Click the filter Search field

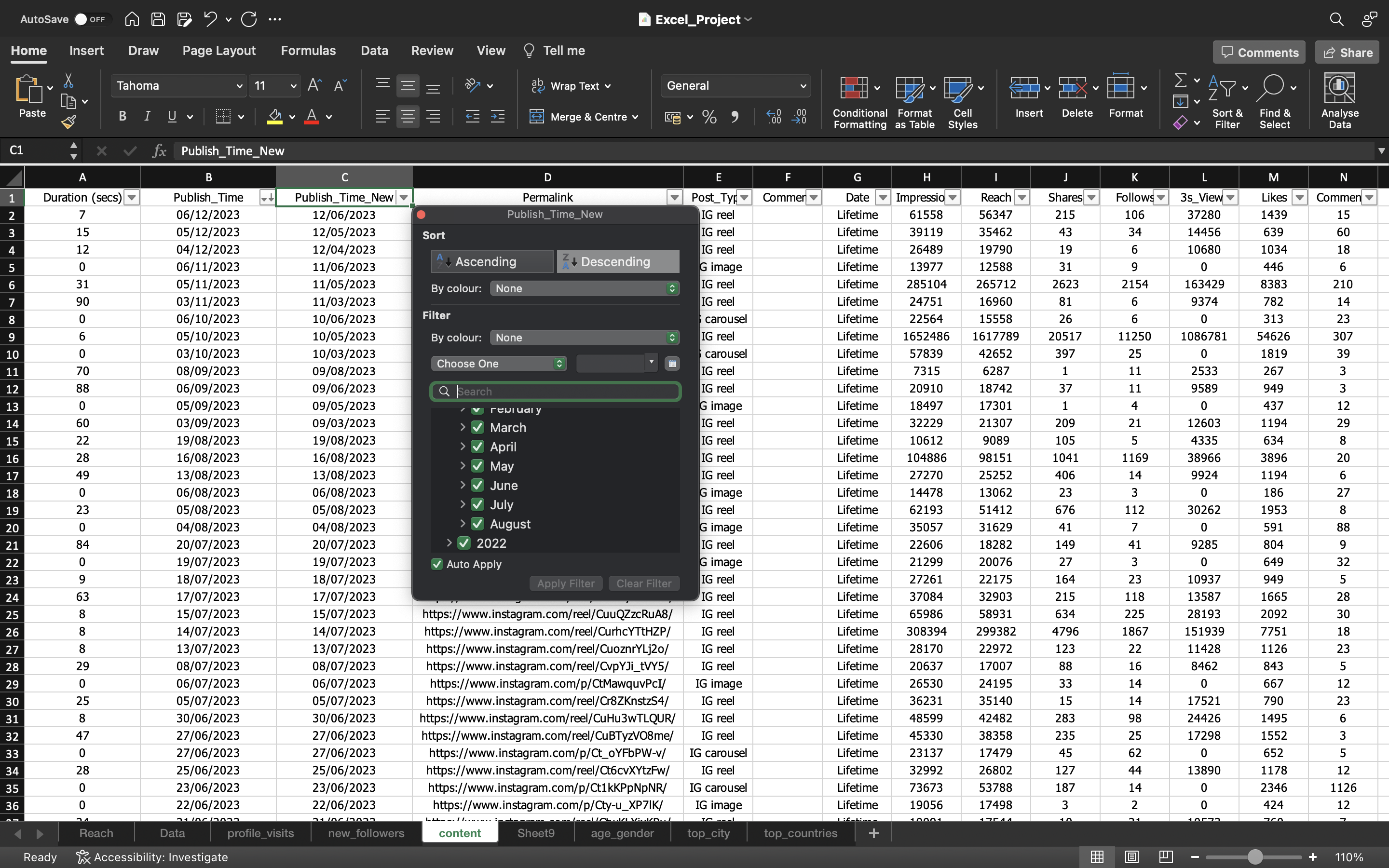pyautogui.click(x=556, y=392)
